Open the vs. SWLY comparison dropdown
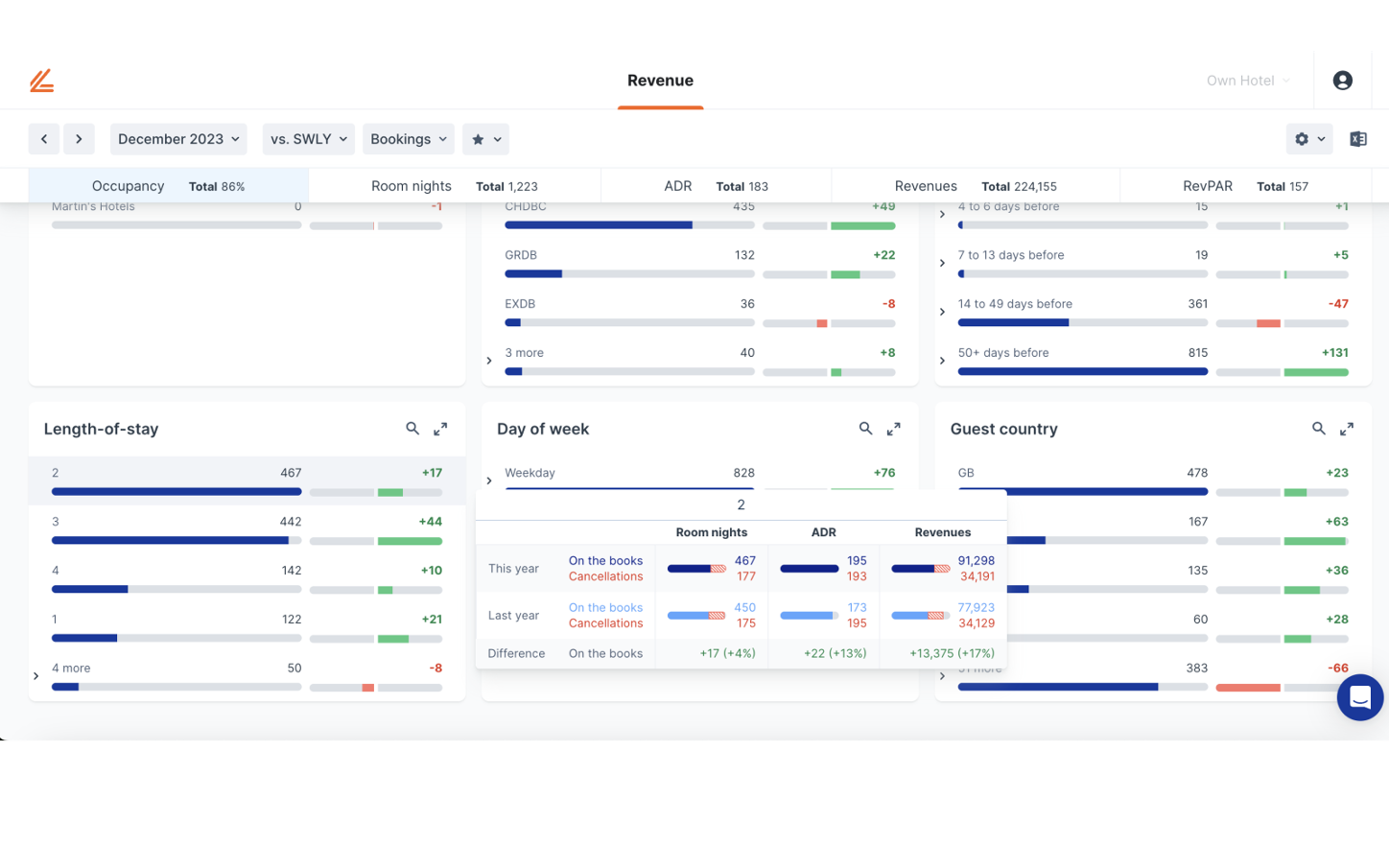 (309, 139)
